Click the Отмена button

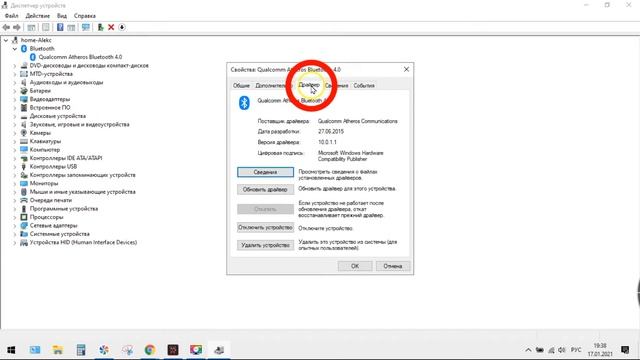pyautogui.click(x=393, y=266)
